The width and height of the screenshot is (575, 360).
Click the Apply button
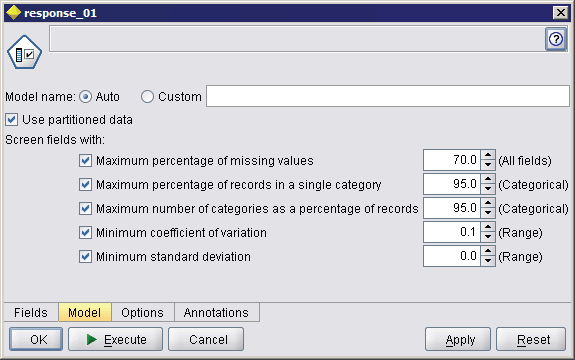pyautogui.click(x=458, y=339)
